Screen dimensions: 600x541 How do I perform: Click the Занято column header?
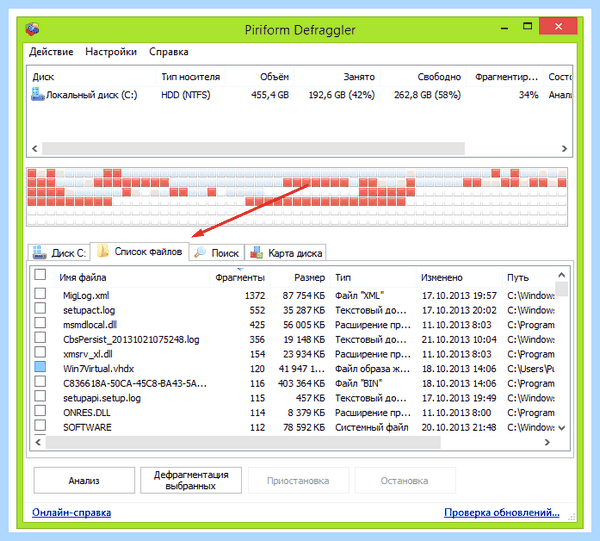337,77
